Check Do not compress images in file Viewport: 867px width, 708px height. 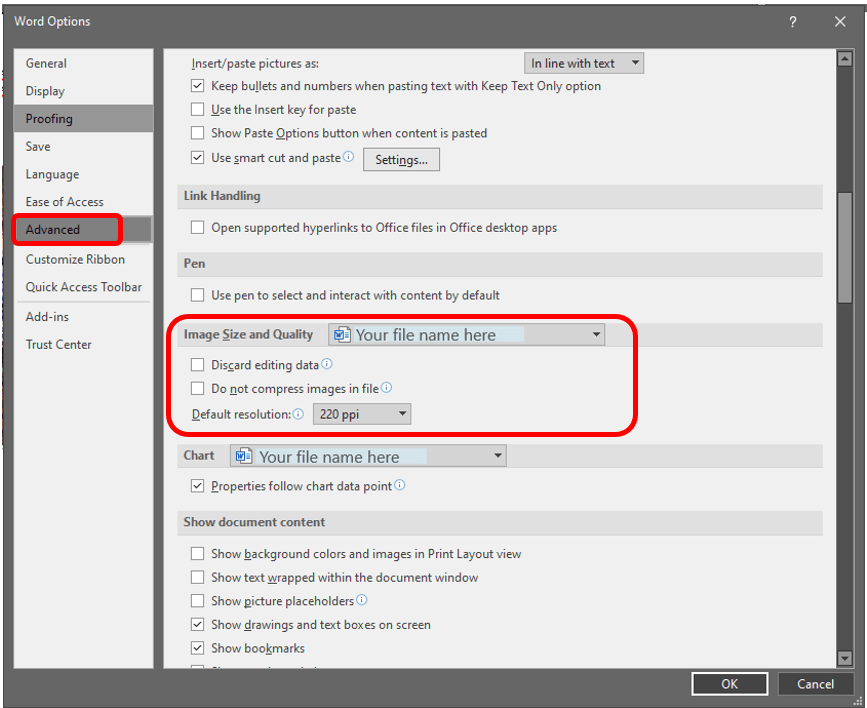tap(198, 388)
